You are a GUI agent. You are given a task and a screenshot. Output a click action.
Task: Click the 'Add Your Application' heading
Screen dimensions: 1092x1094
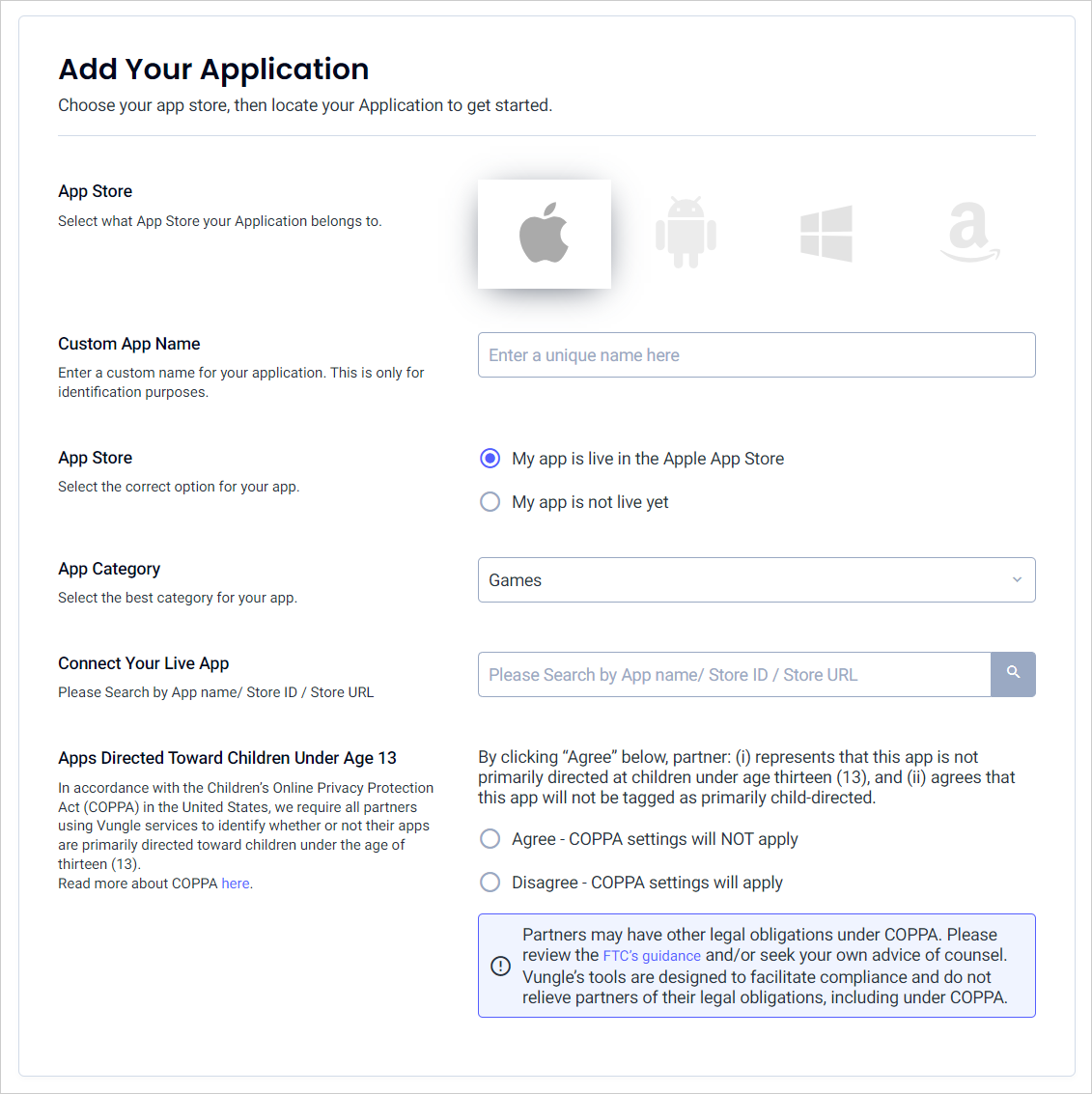(x=213, y=70)
